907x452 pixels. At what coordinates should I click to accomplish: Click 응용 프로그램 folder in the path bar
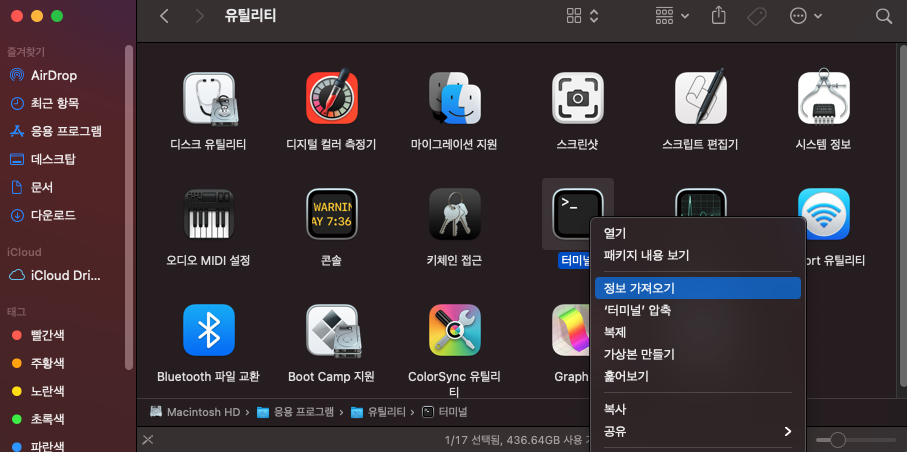[x=295, y=412]
